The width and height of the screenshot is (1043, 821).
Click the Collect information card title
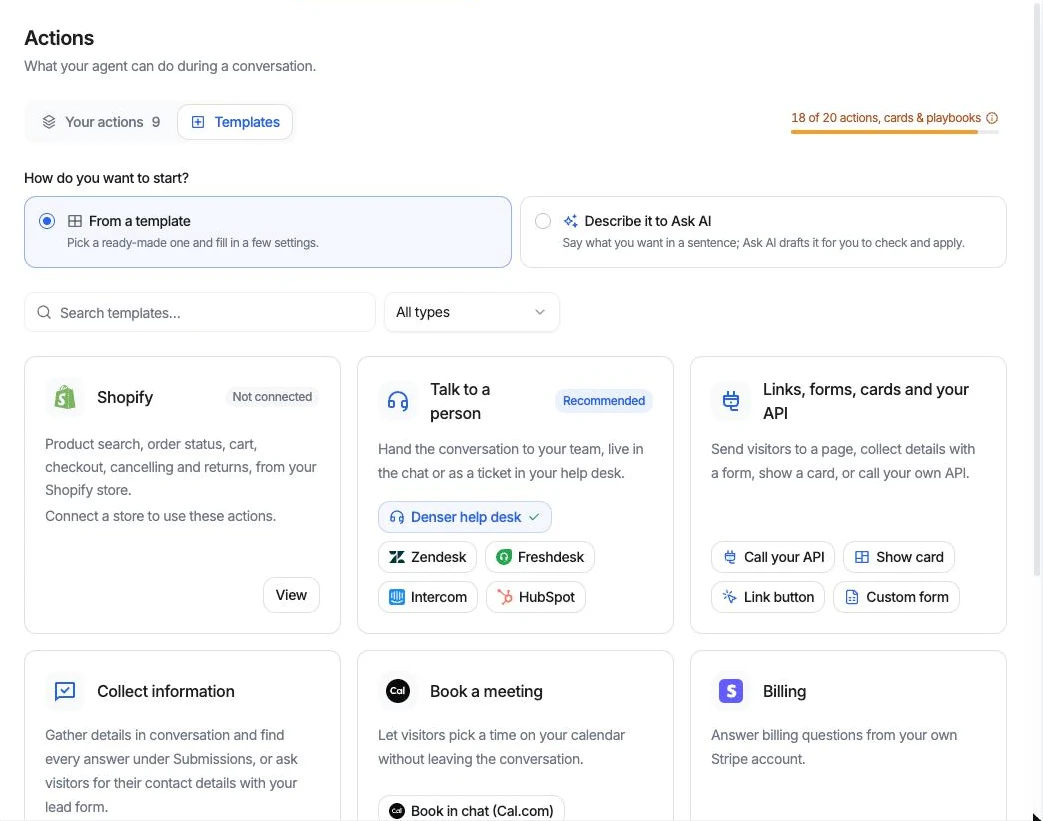pos(166,691)
